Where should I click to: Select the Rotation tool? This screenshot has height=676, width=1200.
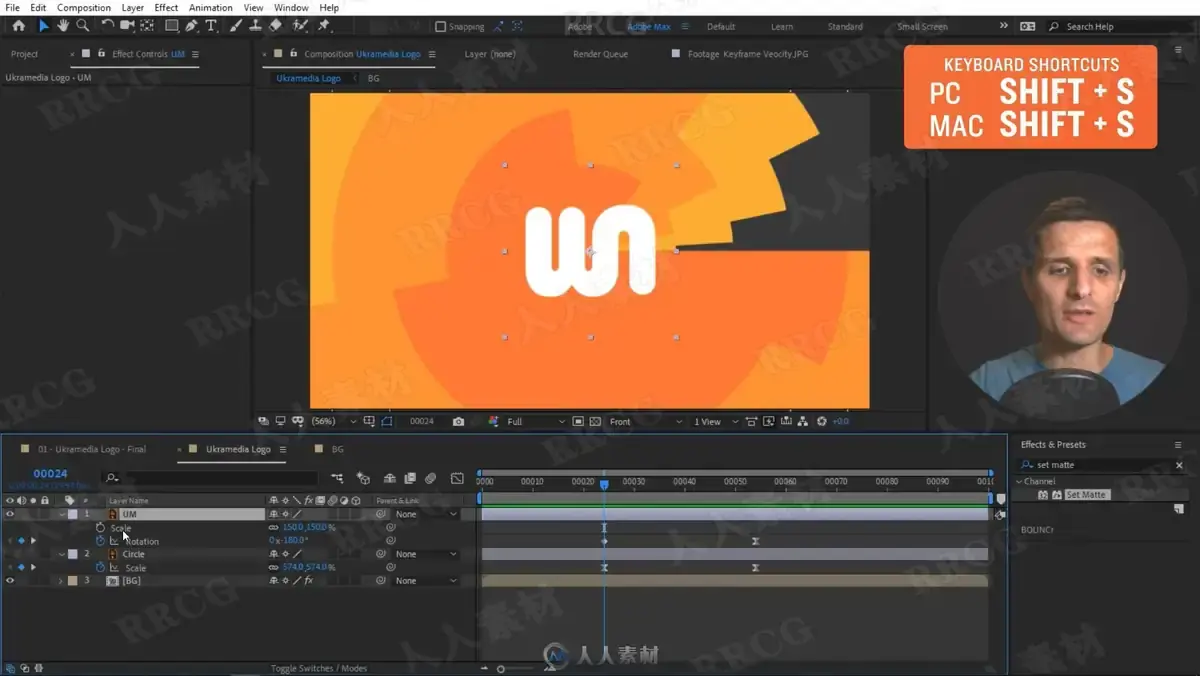pyautogui.click(x=107, y=26)
